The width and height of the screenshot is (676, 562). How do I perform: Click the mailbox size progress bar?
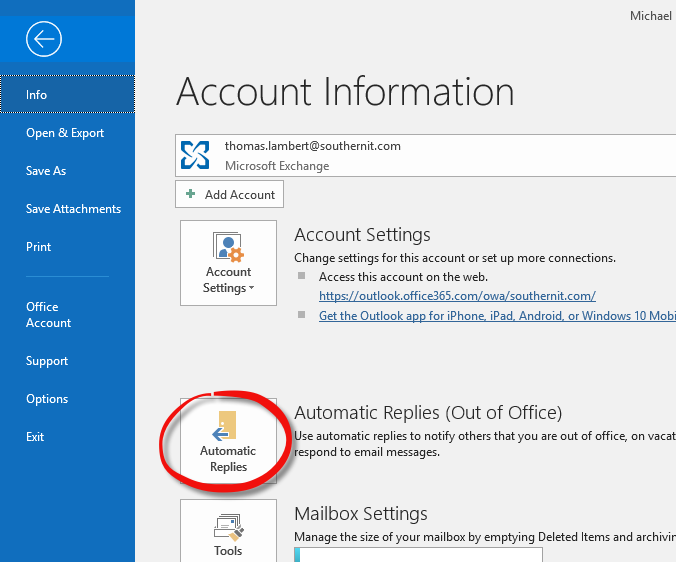(x=418, y=555)
